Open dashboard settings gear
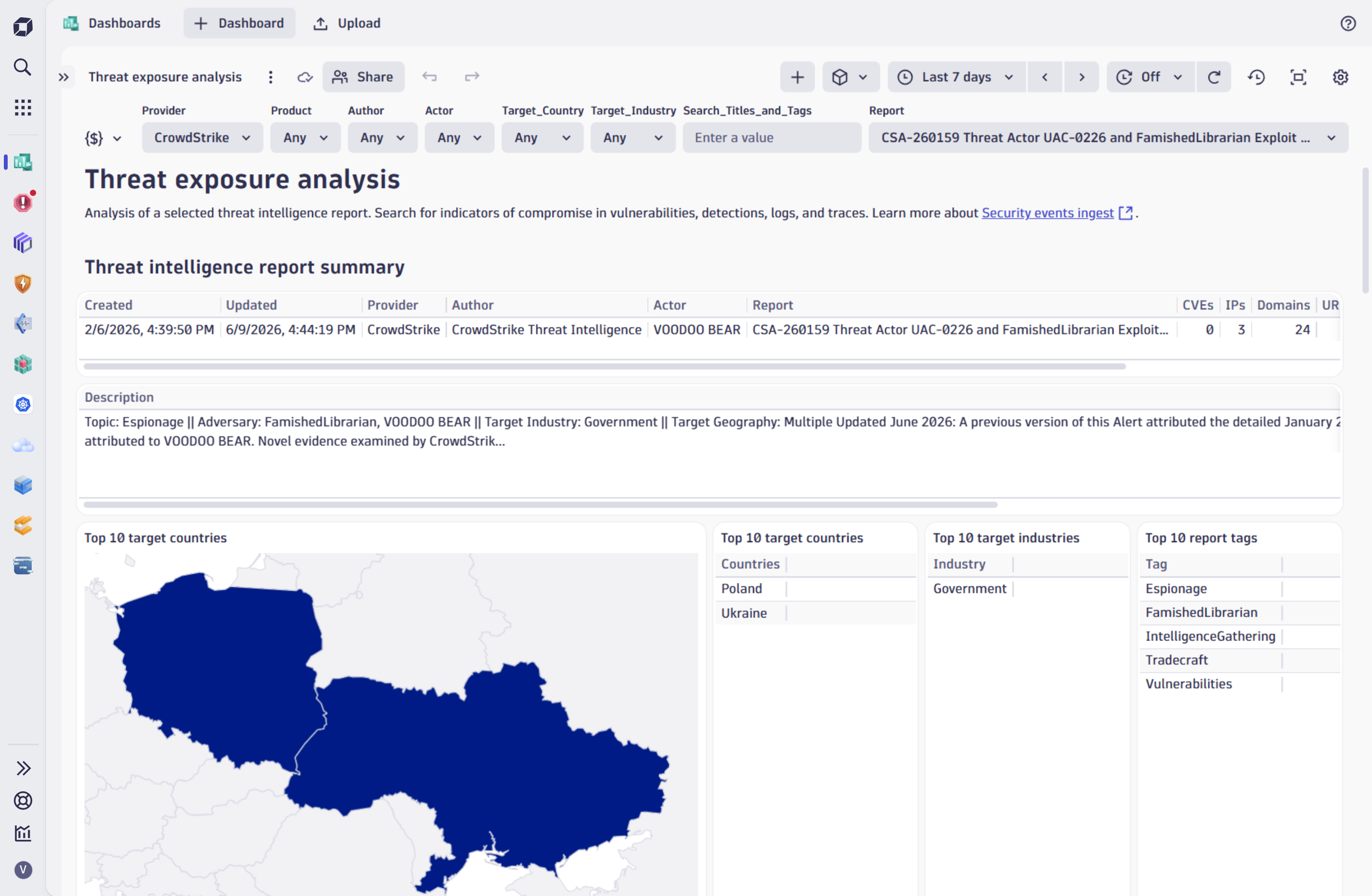The width and height of the screenshot is (1372, 896). [x=1340, y=77]
